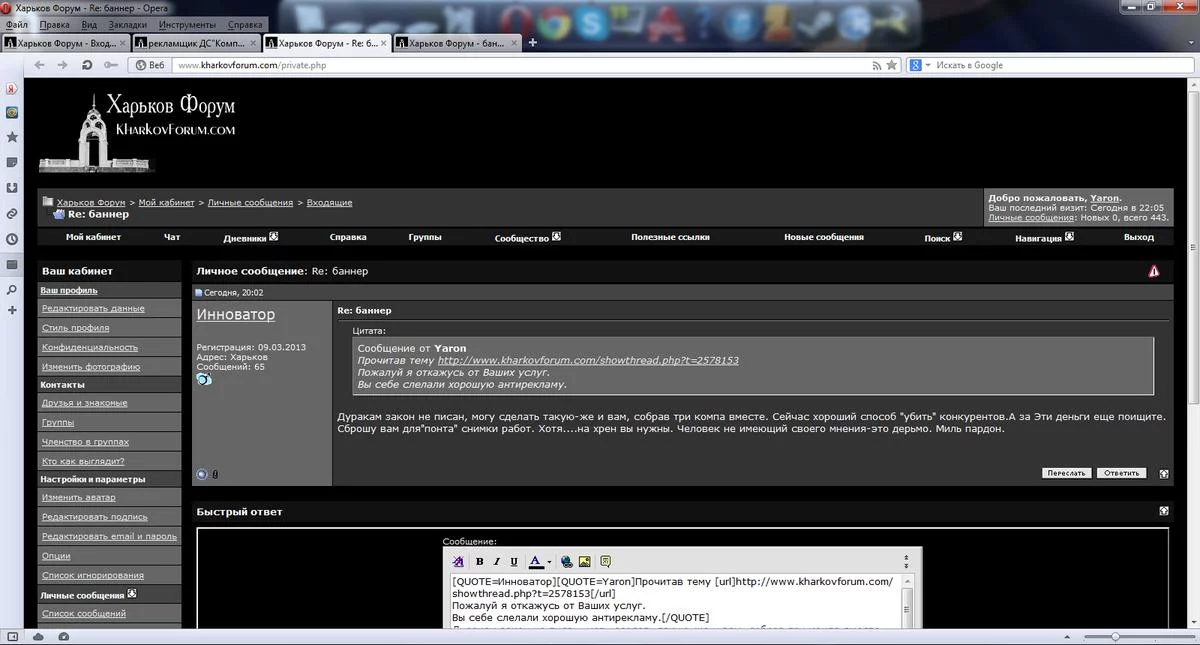Collapse the Быстрый ответ section
The image size is (1200, 645).
click(1164, 511)
